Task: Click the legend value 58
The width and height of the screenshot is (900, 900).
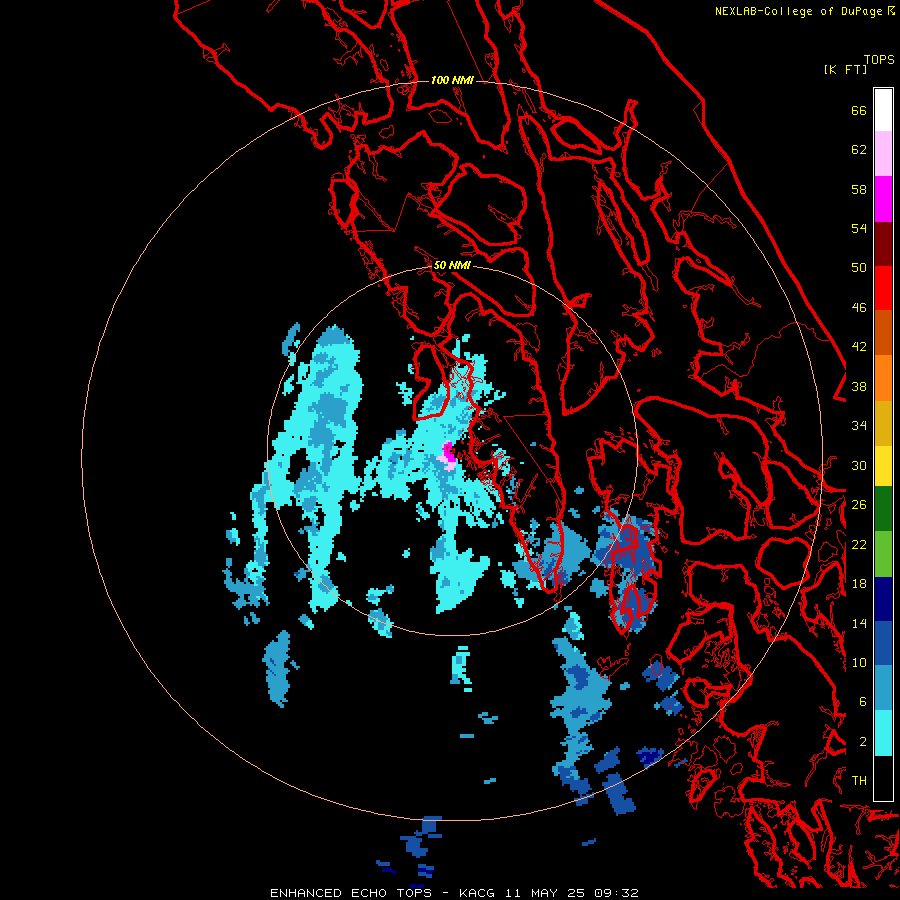Action: 859,189
